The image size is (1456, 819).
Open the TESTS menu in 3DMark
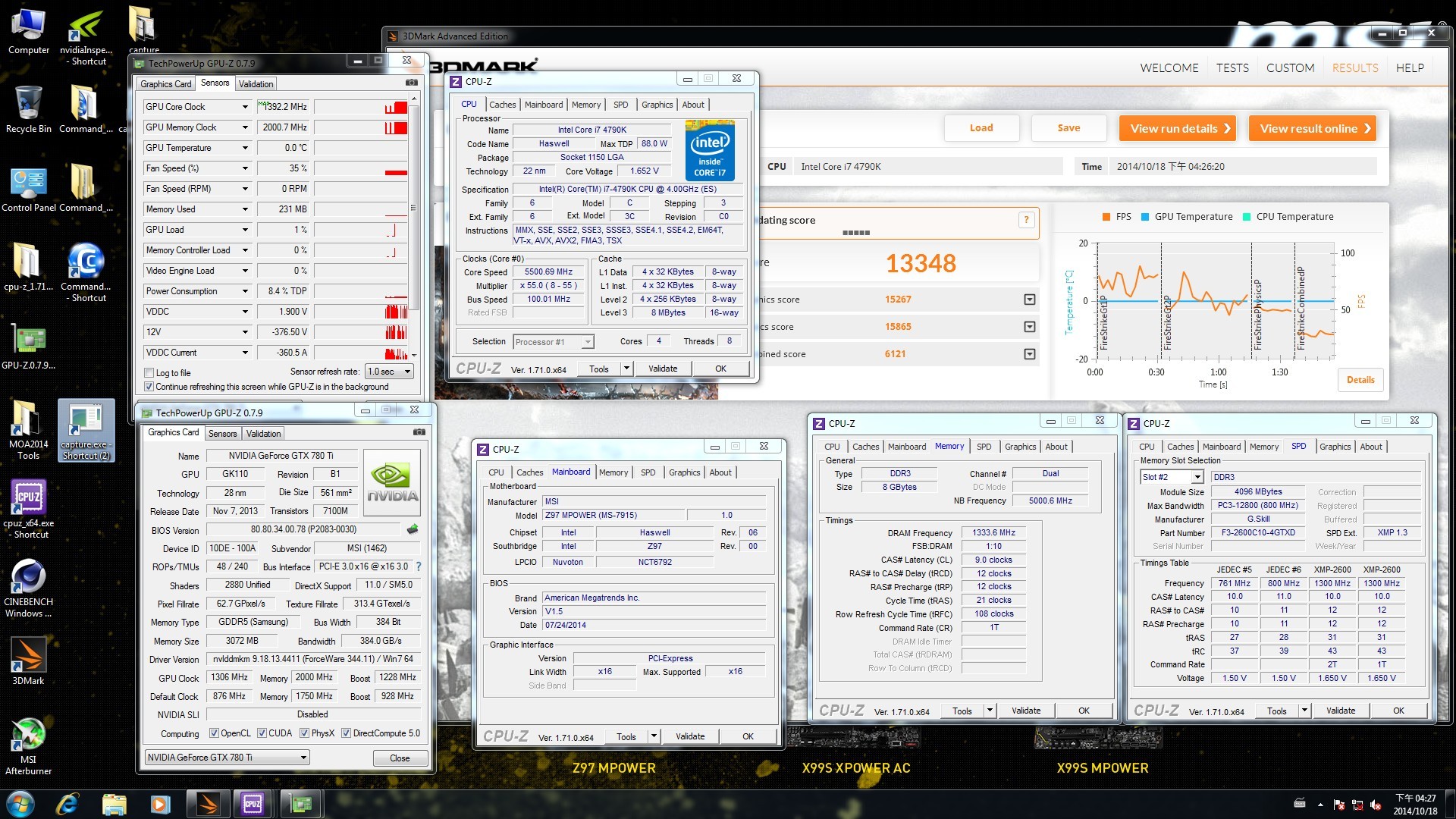point(1232,67)
